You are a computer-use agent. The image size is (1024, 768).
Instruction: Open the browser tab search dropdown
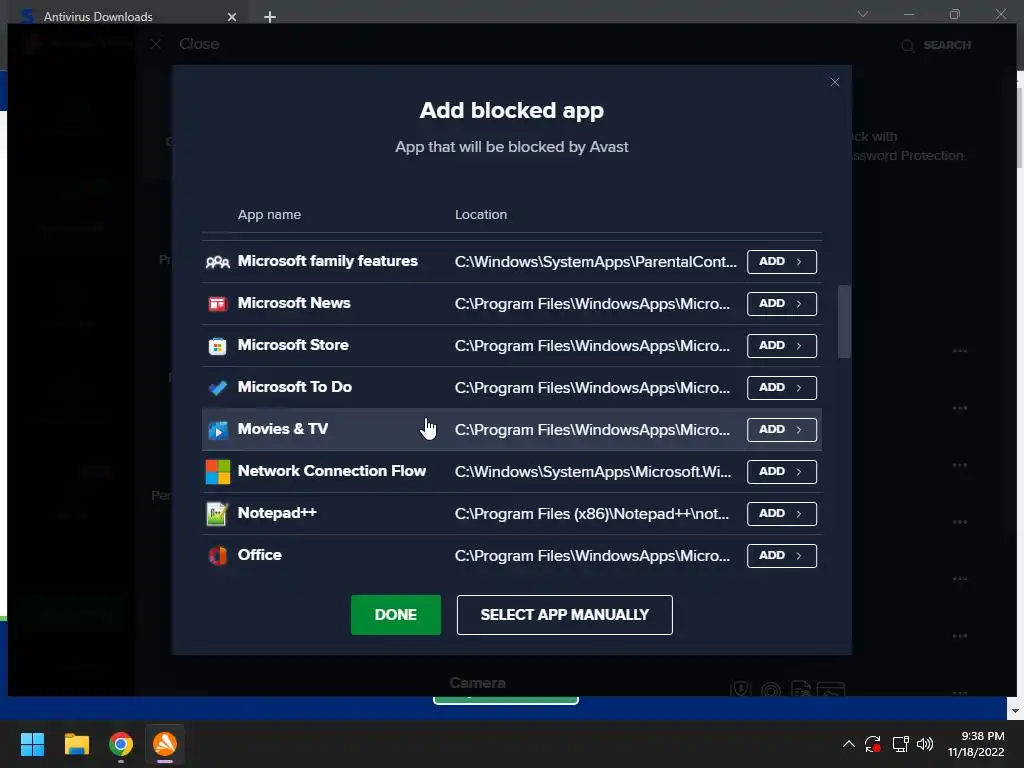pyautogui.click(x=863, y=14)
